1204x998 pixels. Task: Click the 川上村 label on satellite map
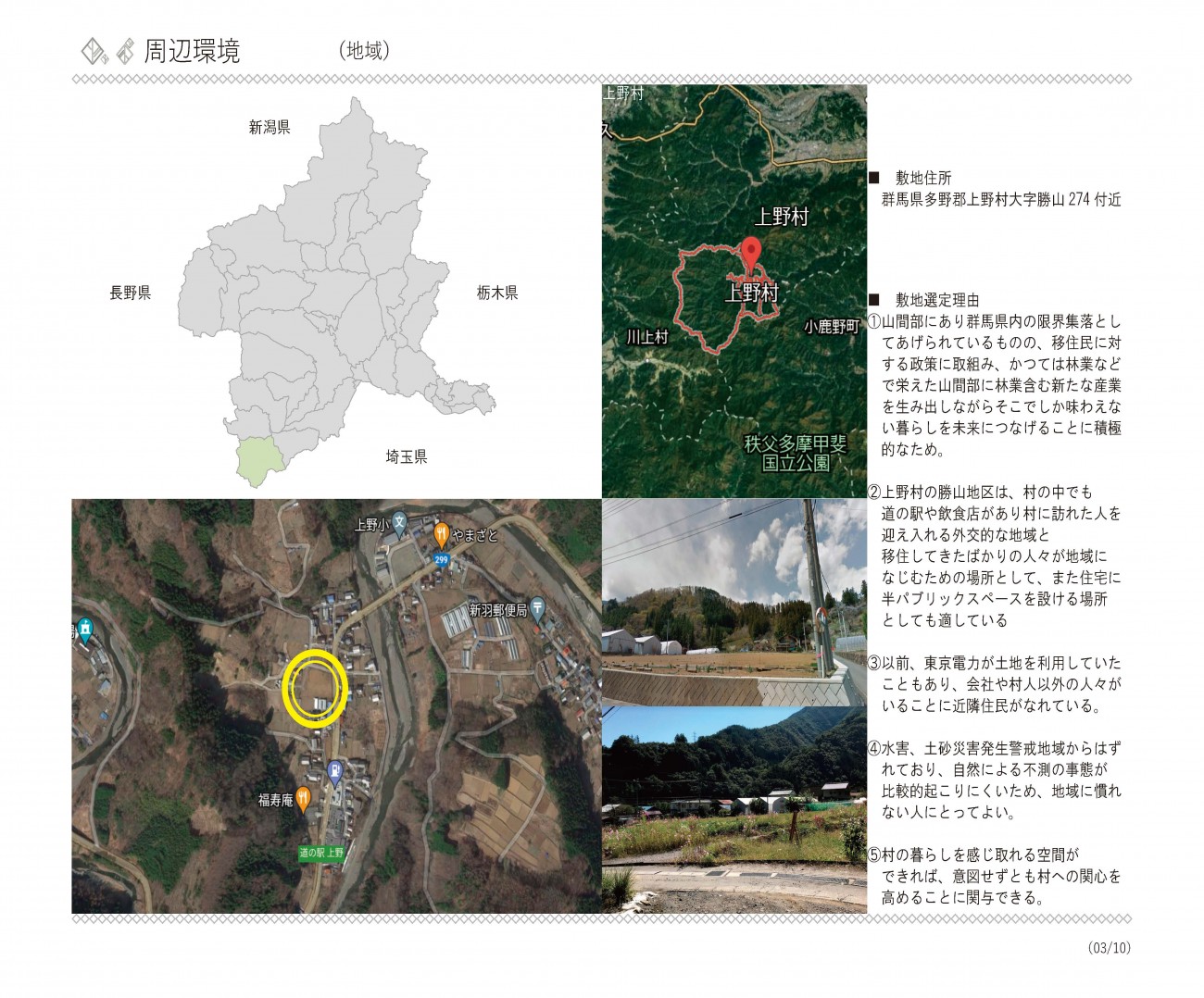coord(646,337)
